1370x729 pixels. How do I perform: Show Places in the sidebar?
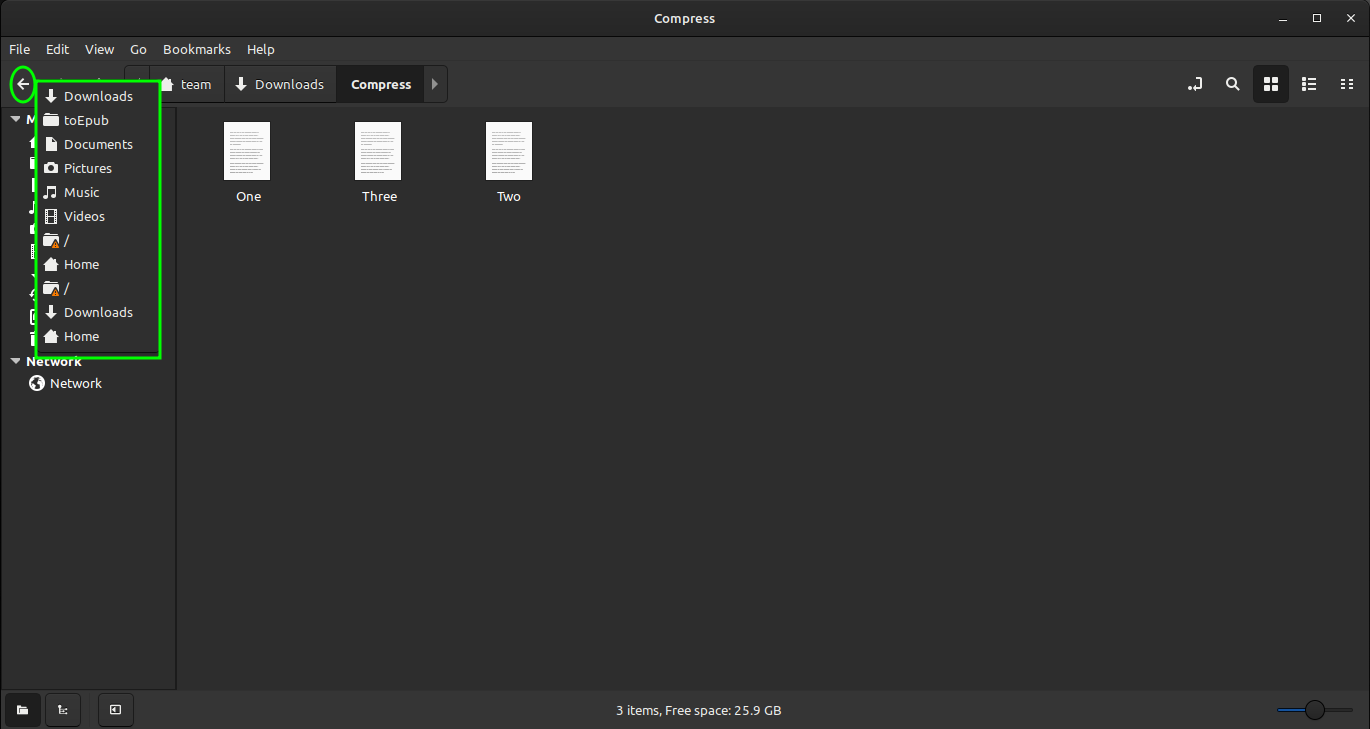[22, 710]
